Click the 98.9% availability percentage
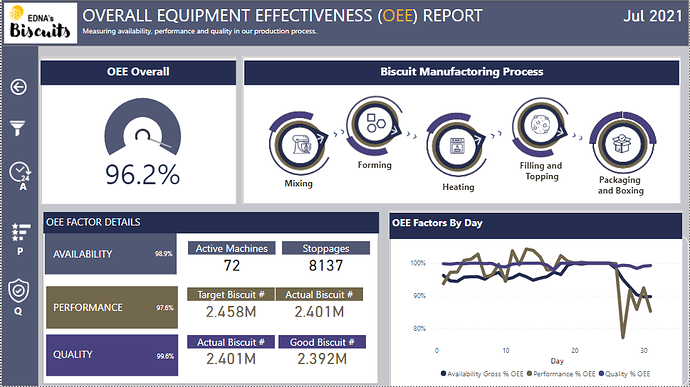The width and height of the screenshot is (690, 387). pos(164,254)
